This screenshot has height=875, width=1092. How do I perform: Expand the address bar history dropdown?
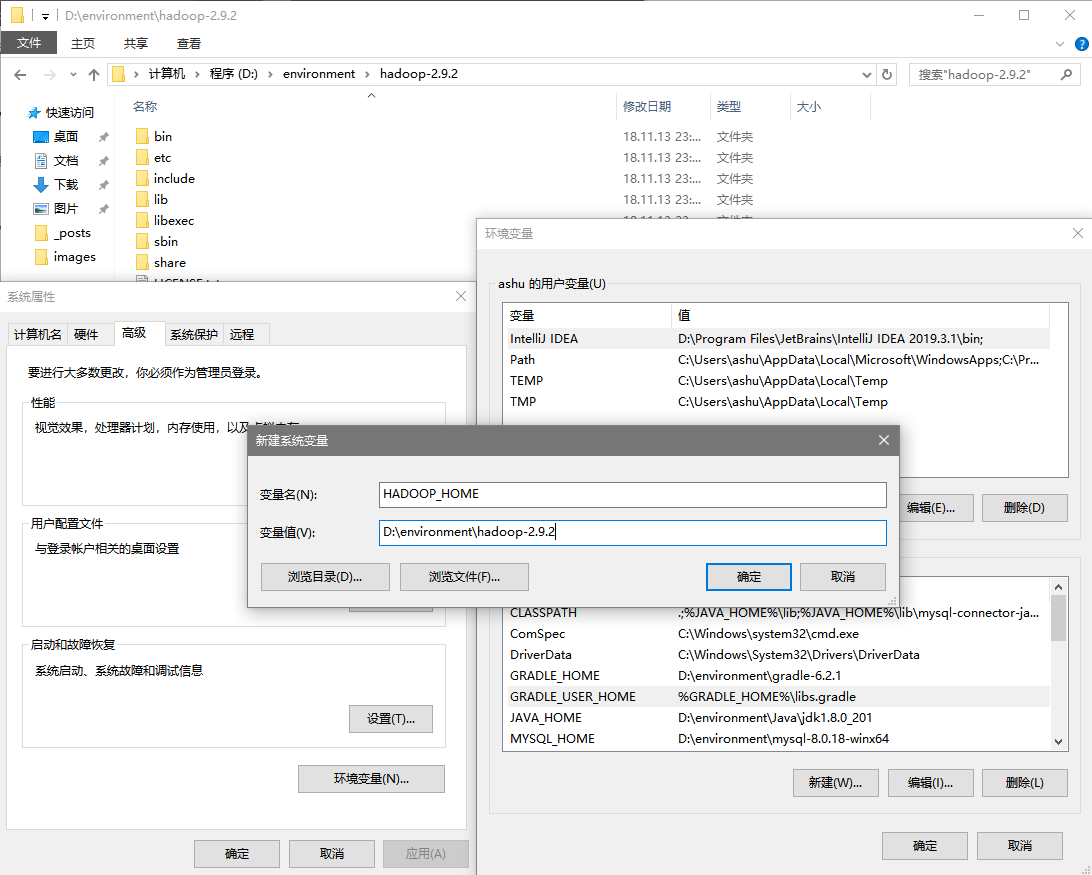867,74
